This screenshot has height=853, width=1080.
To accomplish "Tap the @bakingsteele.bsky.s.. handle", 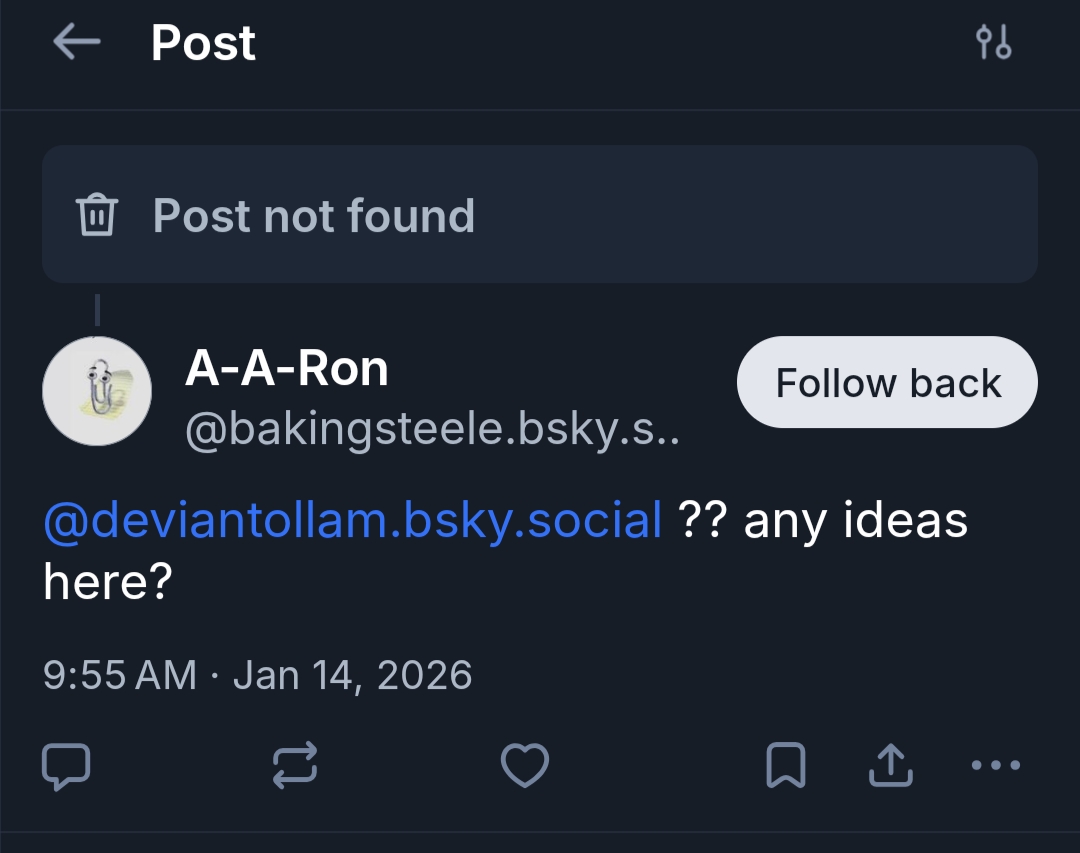I will click(x=432, y=429).
